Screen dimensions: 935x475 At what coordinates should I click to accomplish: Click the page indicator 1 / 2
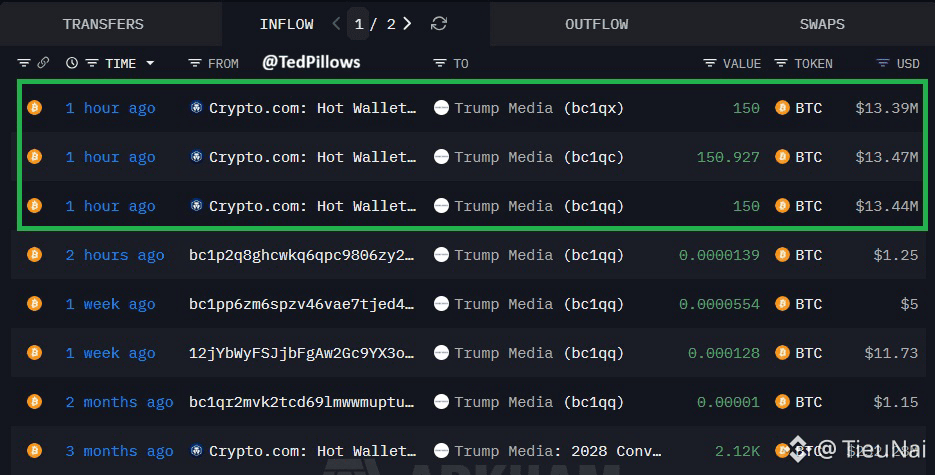click(374, 24)
